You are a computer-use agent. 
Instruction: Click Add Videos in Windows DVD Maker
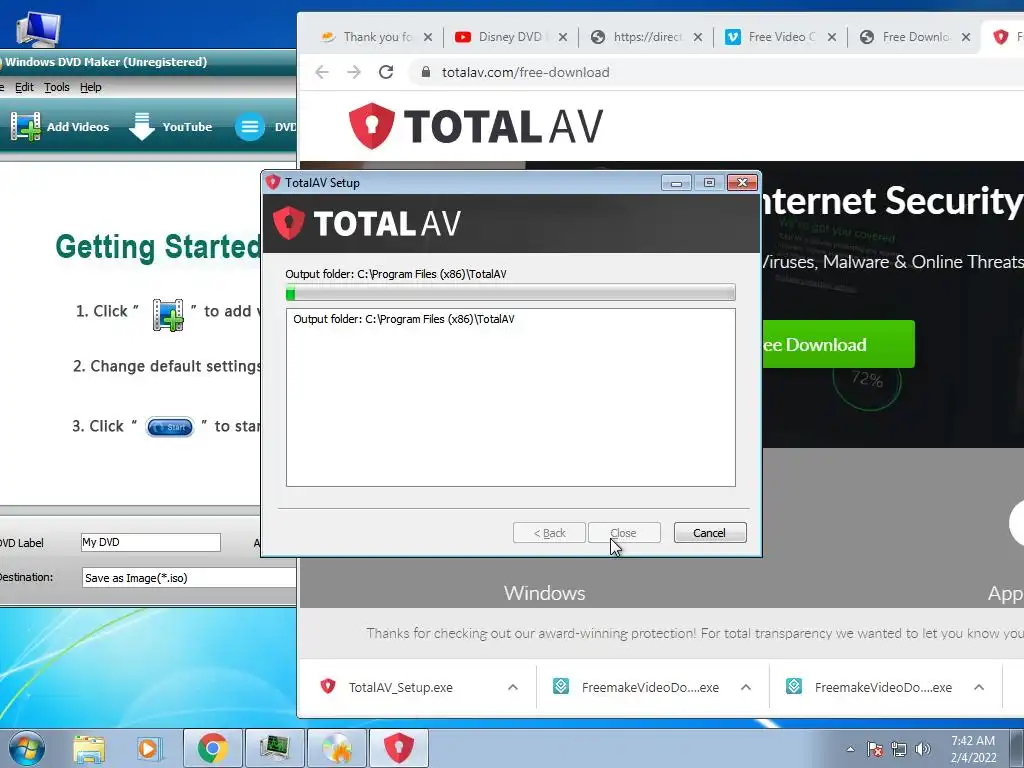click(59, 127)
